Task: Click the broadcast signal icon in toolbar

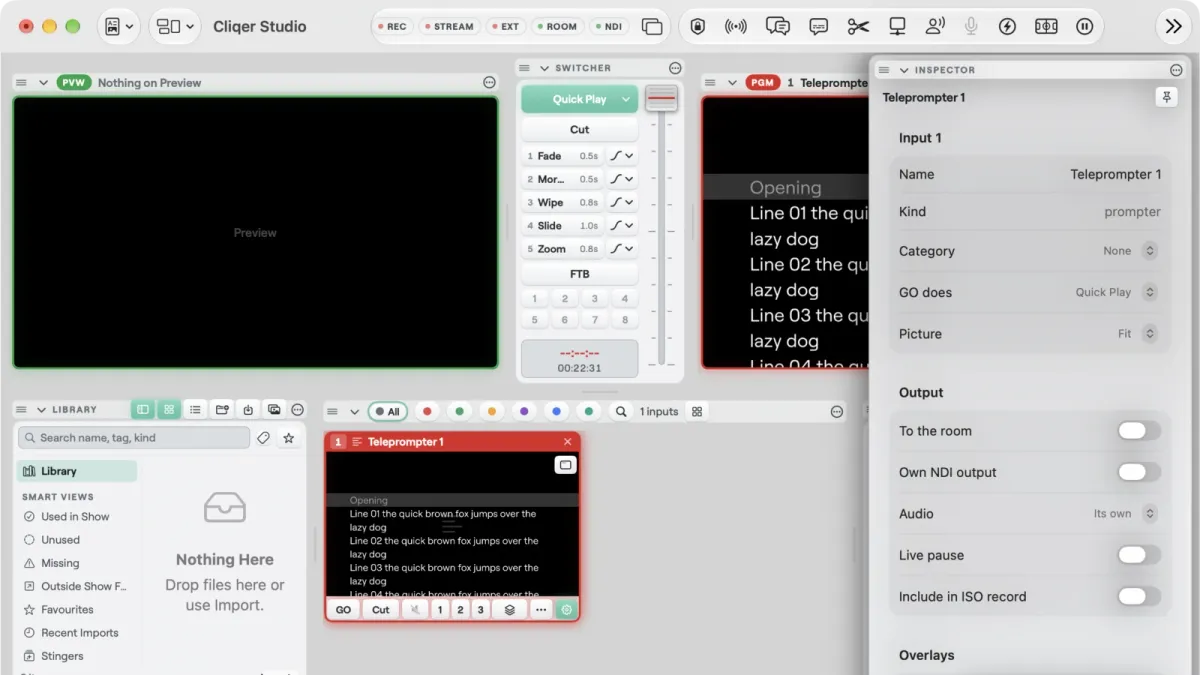Action: pyautogui.click(x=736, y=27)
